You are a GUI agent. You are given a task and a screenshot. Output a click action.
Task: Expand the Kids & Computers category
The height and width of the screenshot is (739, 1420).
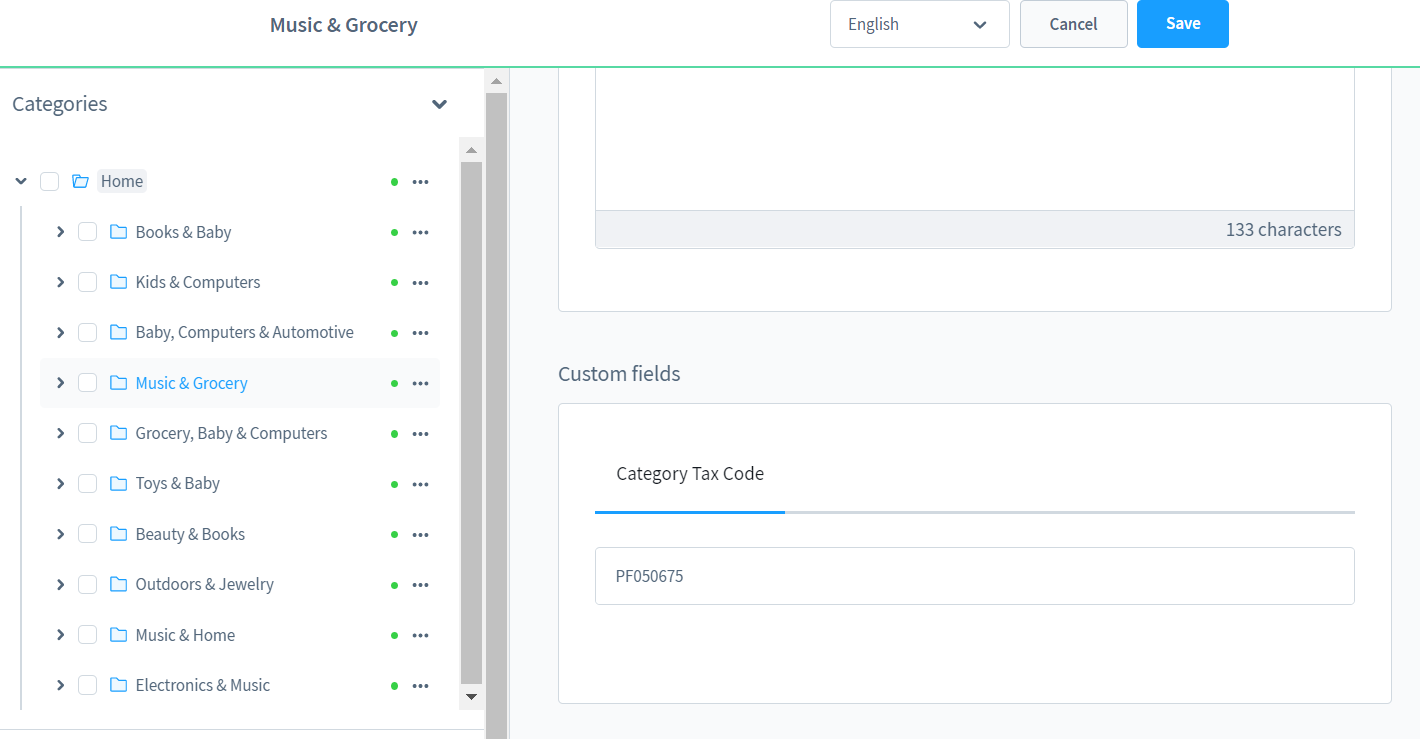point(60,282)
